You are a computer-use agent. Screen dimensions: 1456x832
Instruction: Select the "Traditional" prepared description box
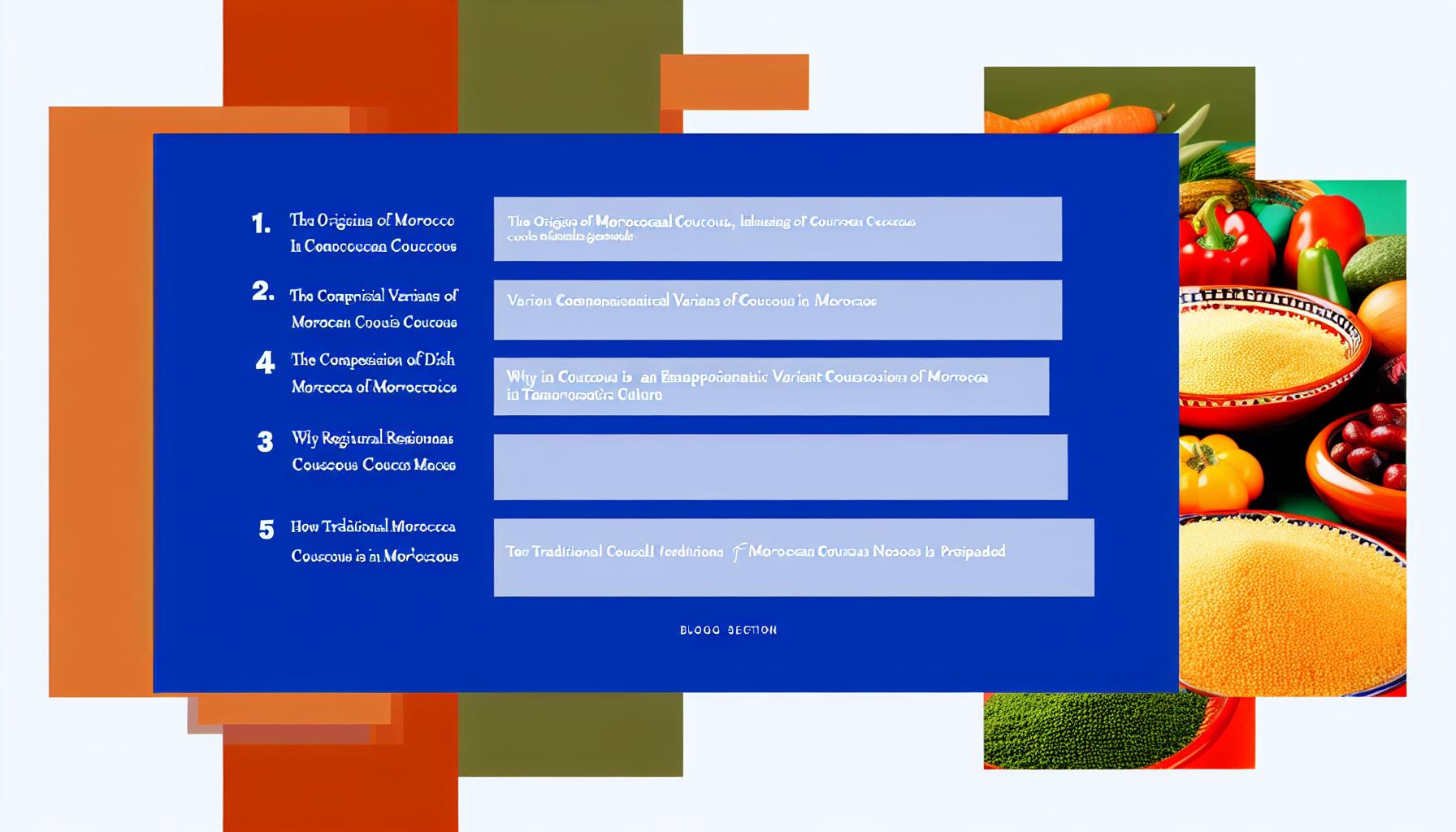793,557
